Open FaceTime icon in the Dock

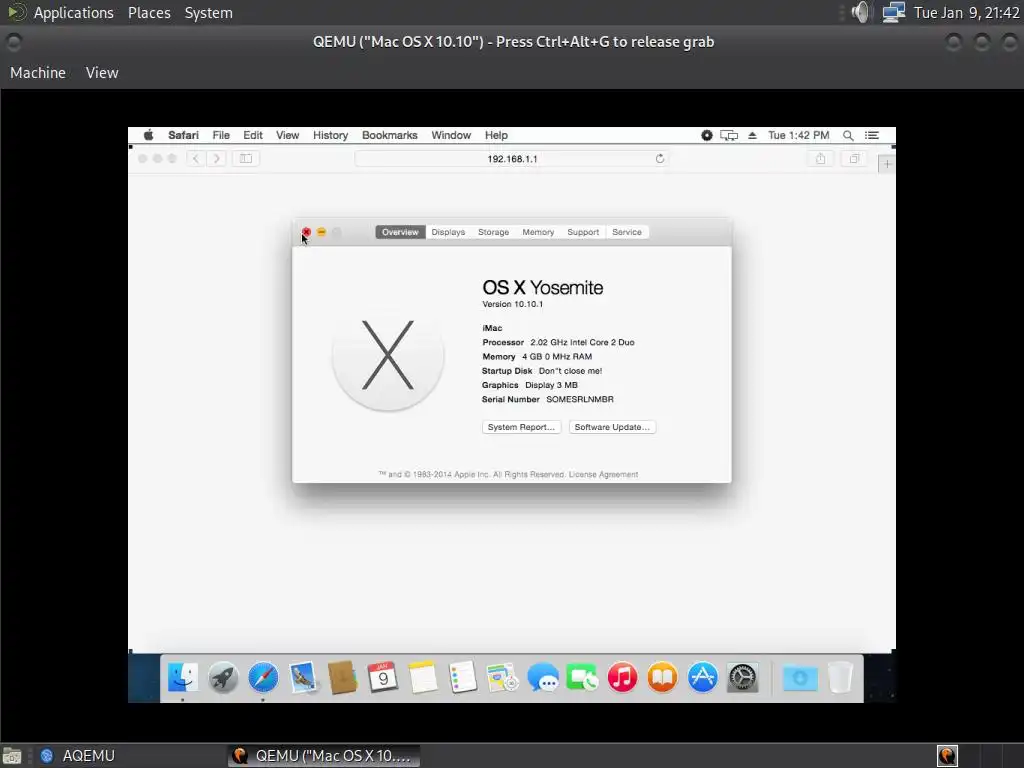point(582,677)
